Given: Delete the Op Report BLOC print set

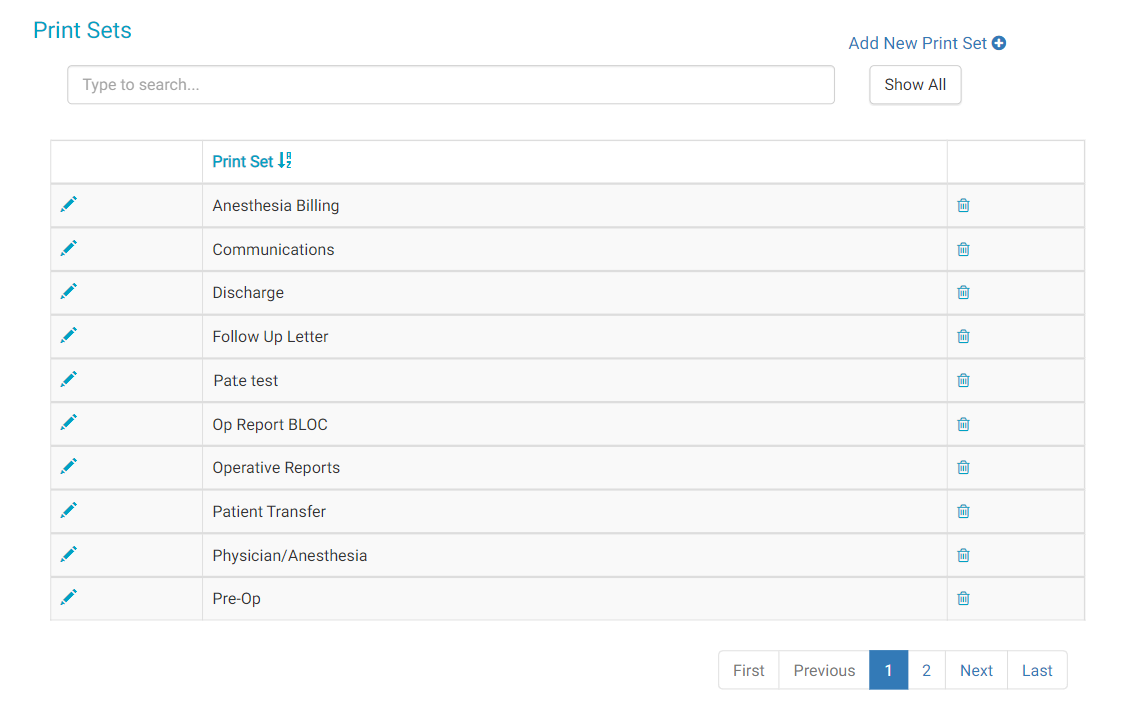Looking at the screenshot, I should pos(963,424).
